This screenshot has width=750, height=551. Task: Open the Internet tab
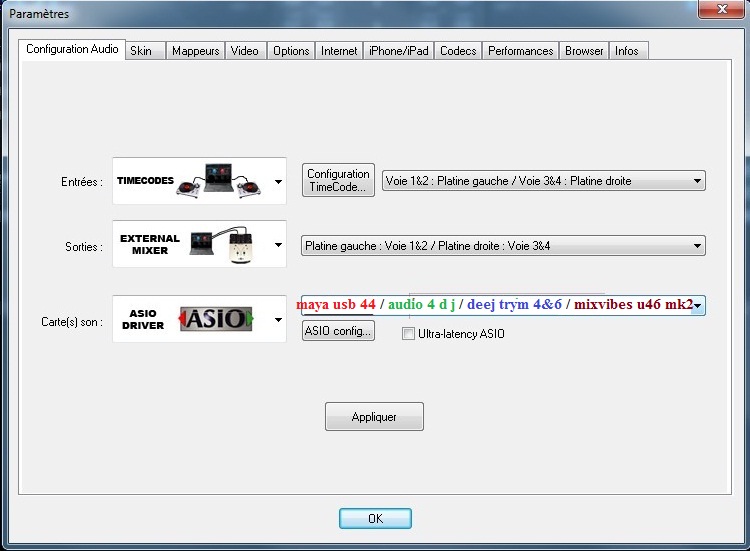(x=339, y=51)
